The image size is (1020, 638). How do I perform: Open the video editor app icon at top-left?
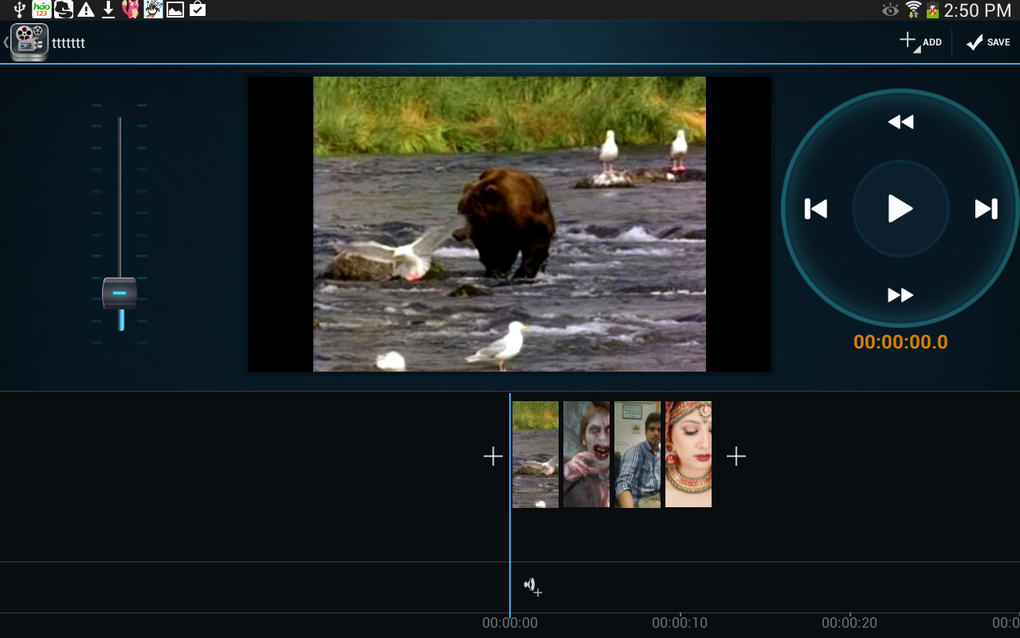click(29, 42)
